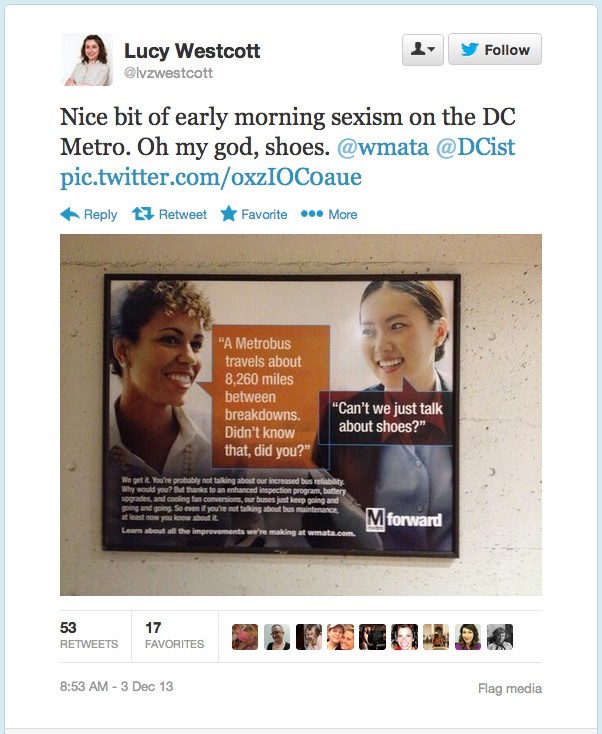Open the More three-dots menu
602x734 pixels.
pos(312,214)
